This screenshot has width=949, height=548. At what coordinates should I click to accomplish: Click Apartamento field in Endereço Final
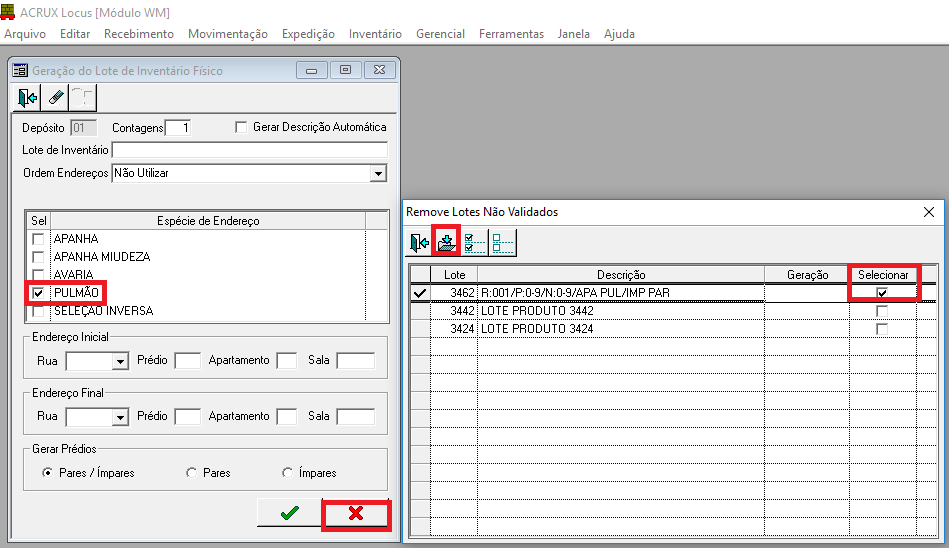(287, 417)
